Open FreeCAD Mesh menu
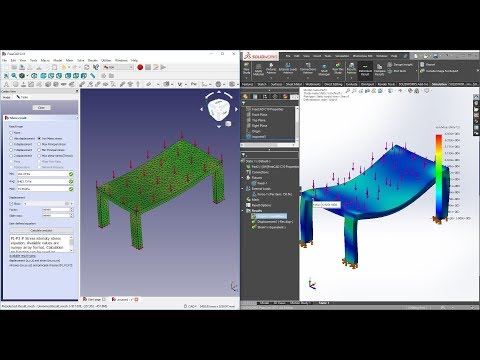480x360 pixels. [x=69, y=60]
